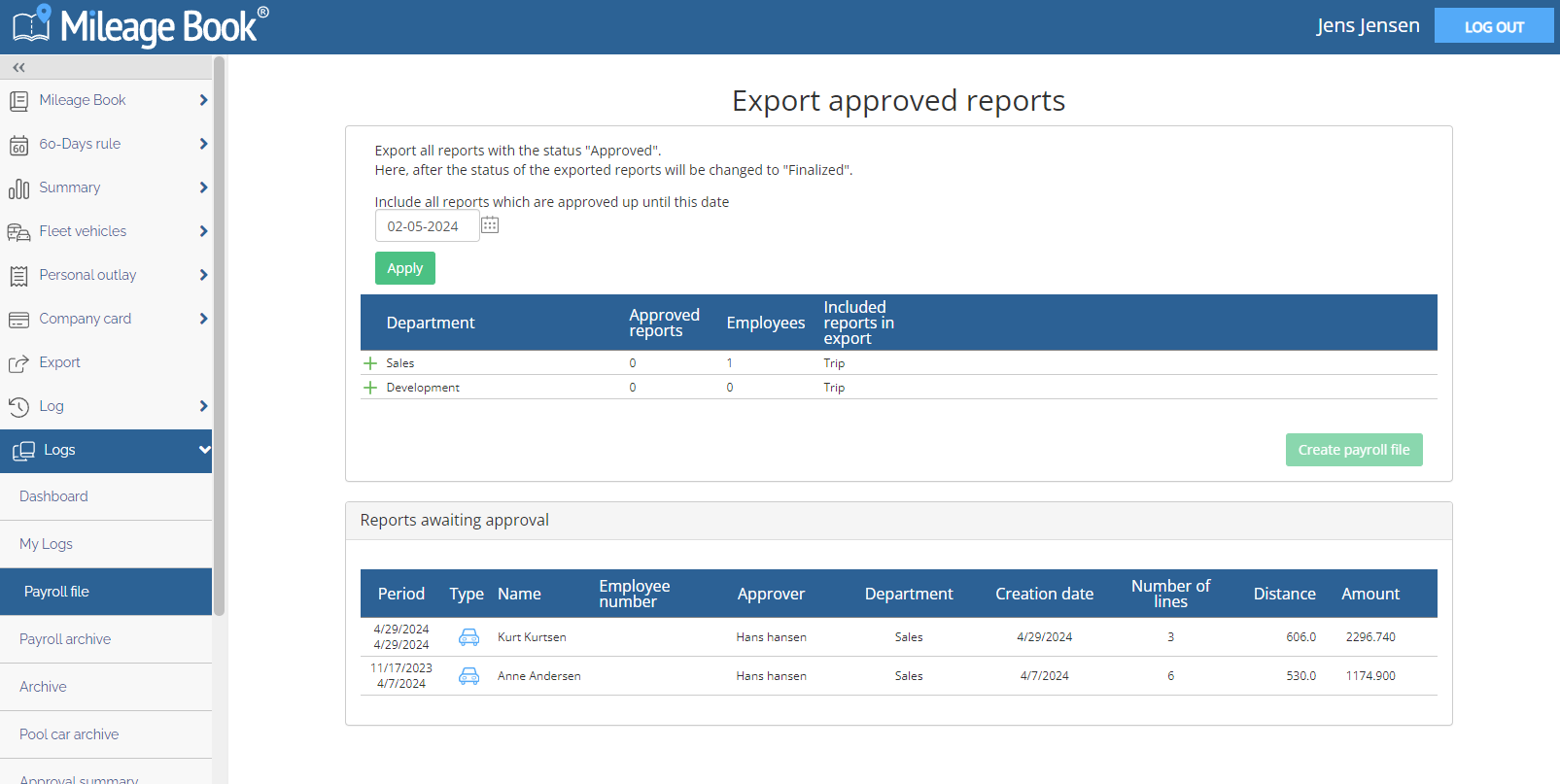Expand Company card submenu chevron
The height and width of the screenshot is (784, 1560).
(x=203, y=319)
